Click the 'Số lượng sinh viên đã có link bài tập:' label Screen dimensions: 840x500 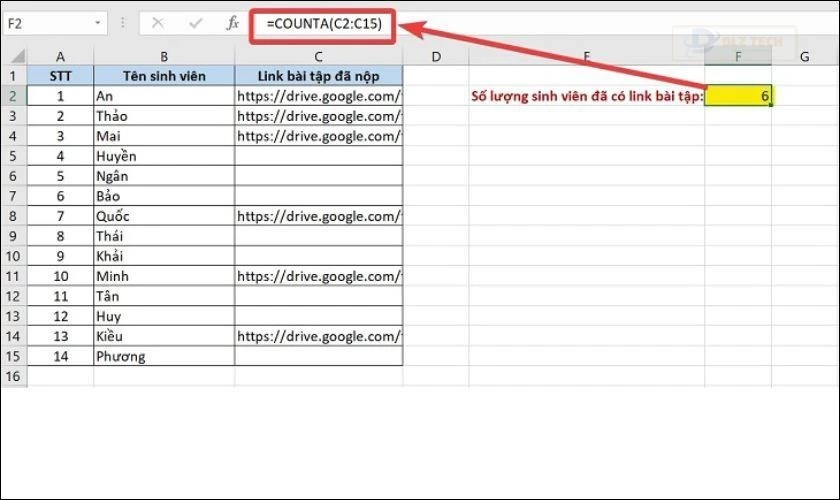click(x=587, y=96)
